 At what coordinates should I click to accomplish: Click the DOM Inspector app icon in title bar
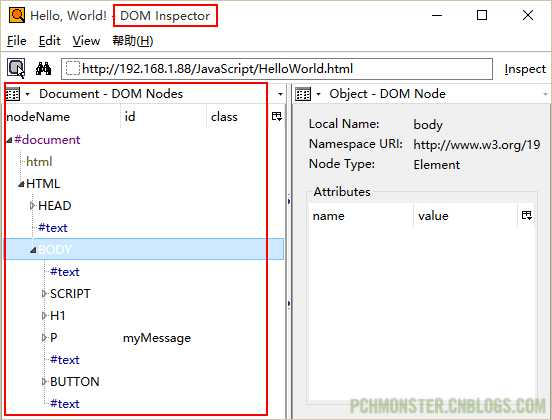click(x=17, y=15)
